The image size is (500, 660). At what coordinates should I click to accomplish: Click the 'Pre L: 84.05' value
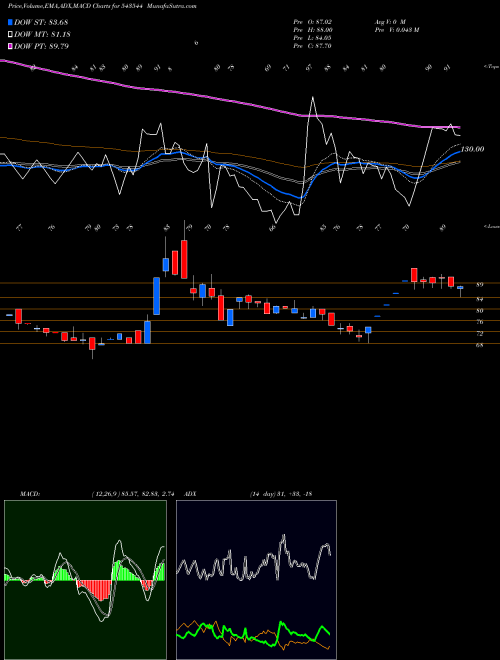point(313,37)
